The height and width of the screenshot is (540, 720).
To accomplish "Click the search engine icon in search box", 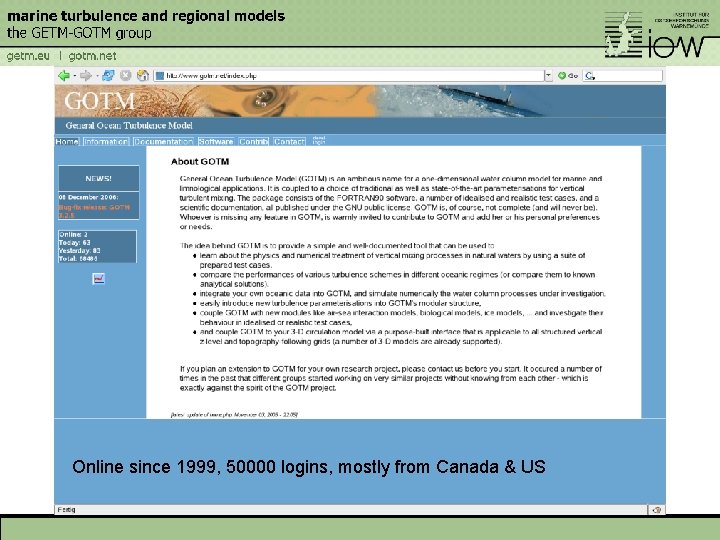I will (x=590, y=76).
